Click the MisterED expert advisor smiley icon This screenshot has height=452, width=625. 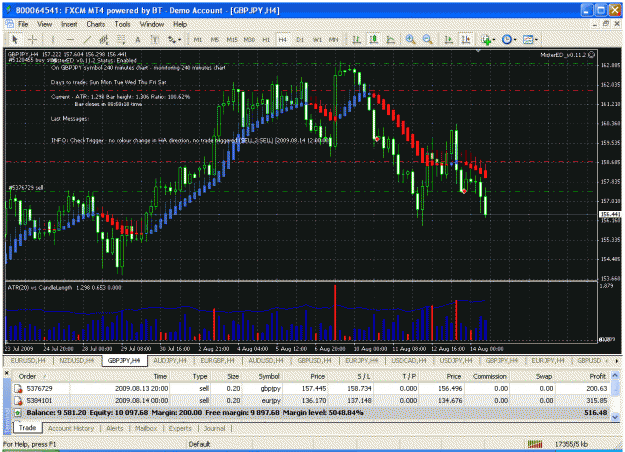pos(592,55)
